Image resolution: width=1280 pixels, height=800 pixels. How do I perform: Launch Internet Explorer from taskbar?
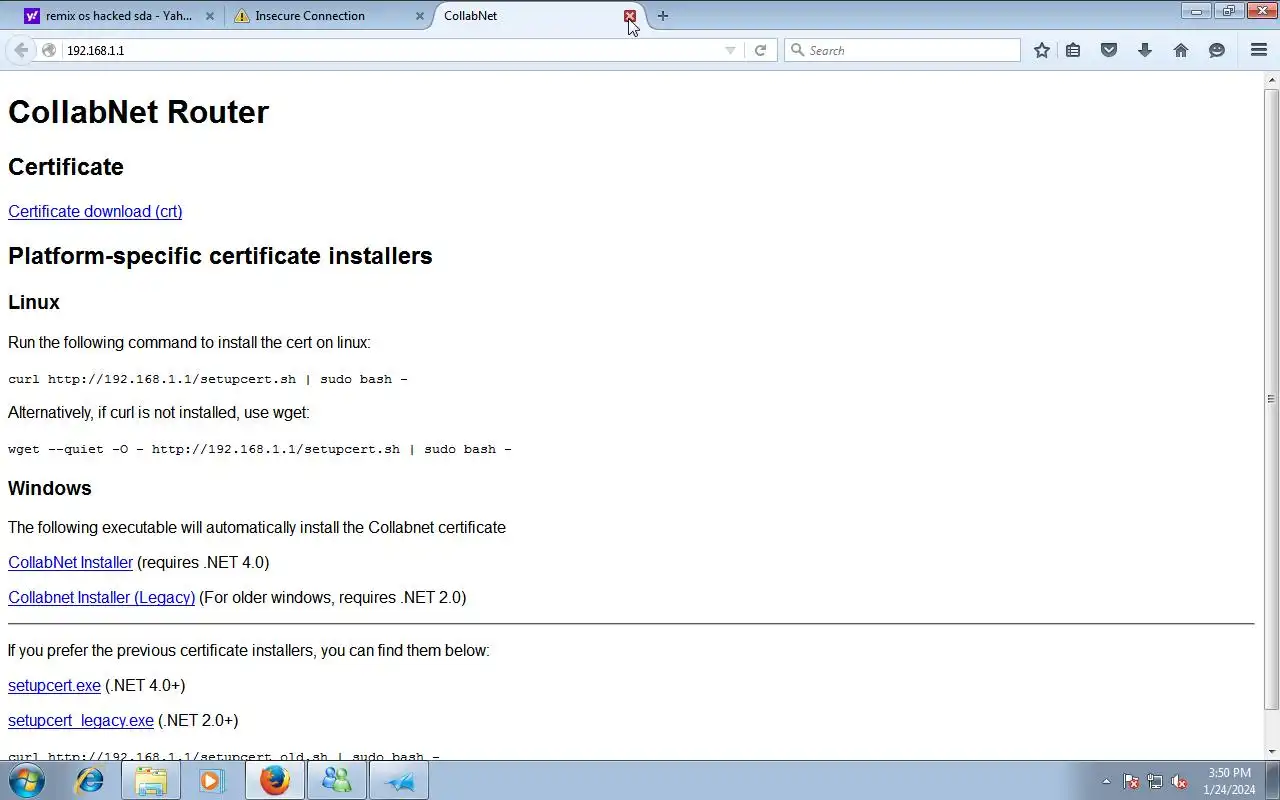[x=89, y=780]
